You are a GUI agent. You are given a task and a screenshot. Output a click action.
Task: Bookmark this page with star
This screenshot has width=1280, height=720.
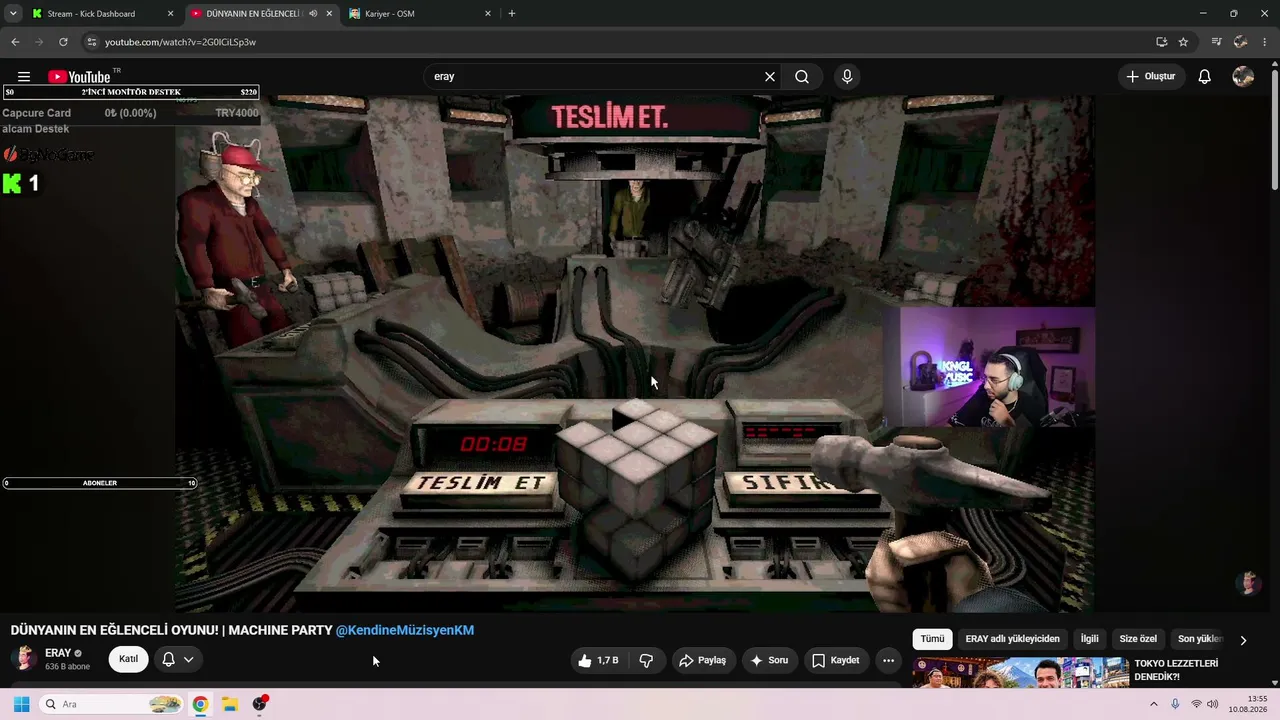click(x=1183, y=42)
